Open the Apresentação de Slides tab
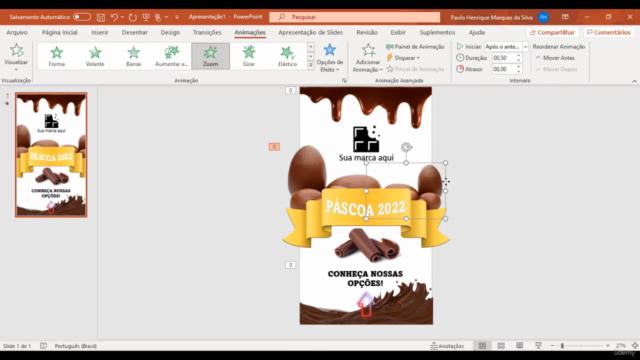 (x=311, y=32)
